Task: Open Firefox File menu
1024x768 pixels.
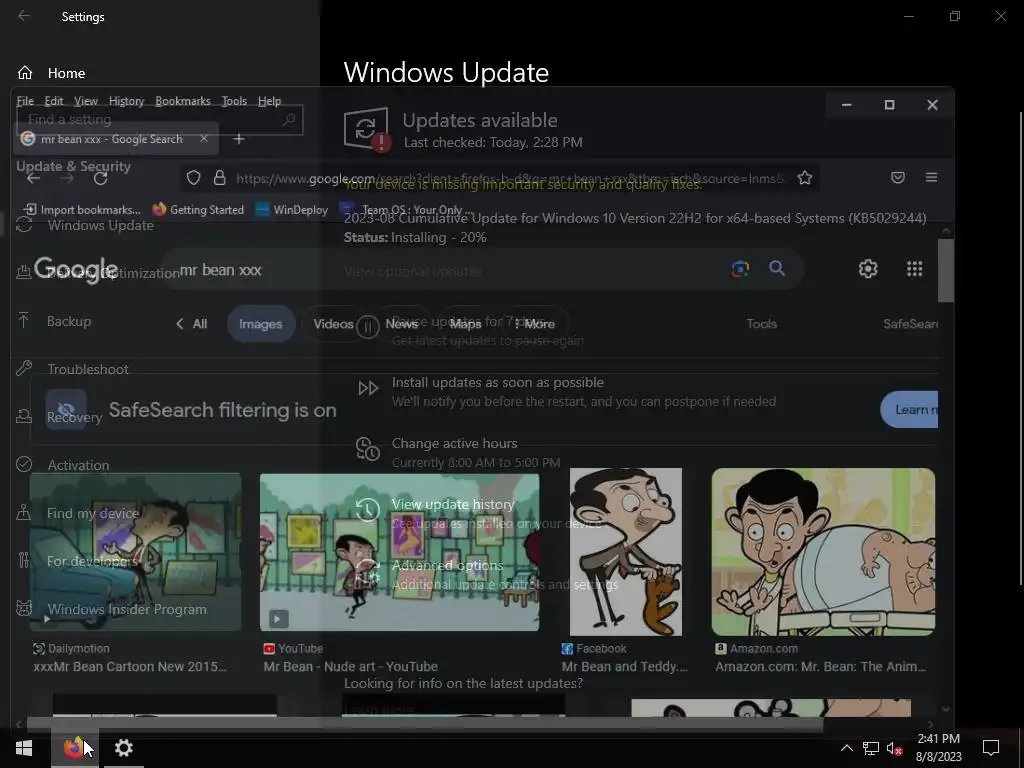Action: tap(25, 101)
